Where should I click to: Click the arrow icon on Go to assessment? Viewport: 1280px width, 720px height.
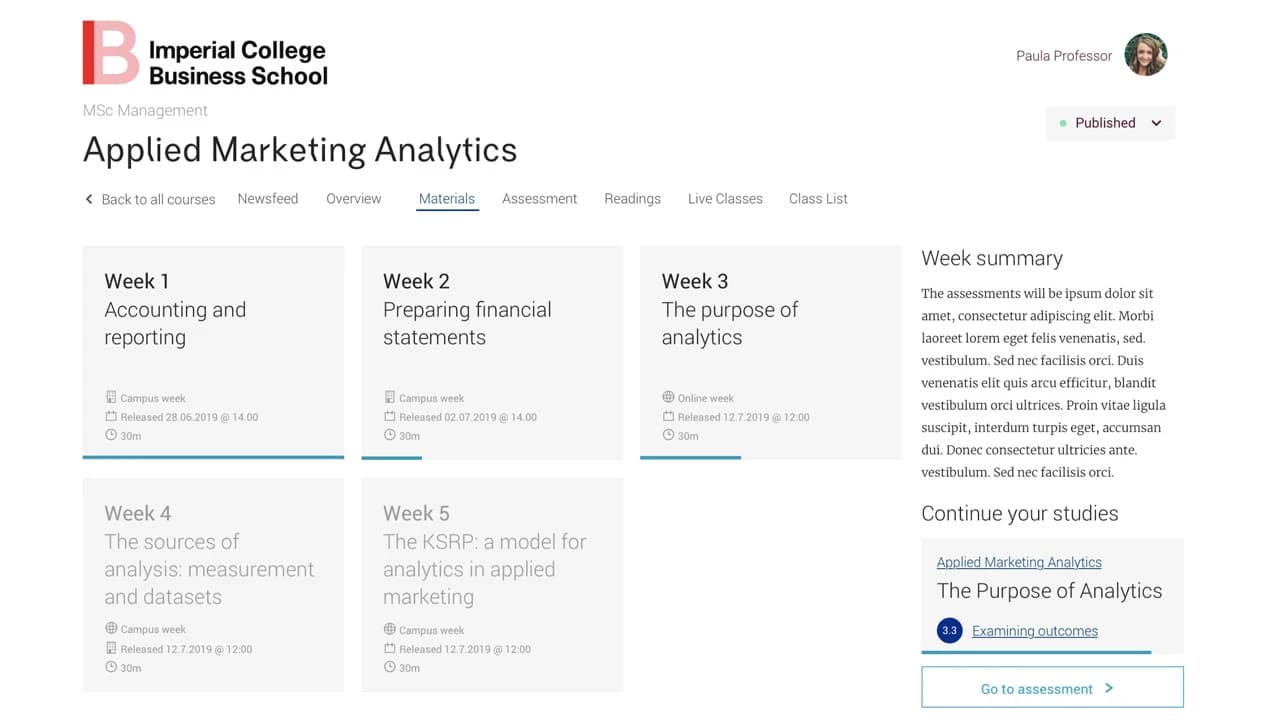click(1109, 688)
